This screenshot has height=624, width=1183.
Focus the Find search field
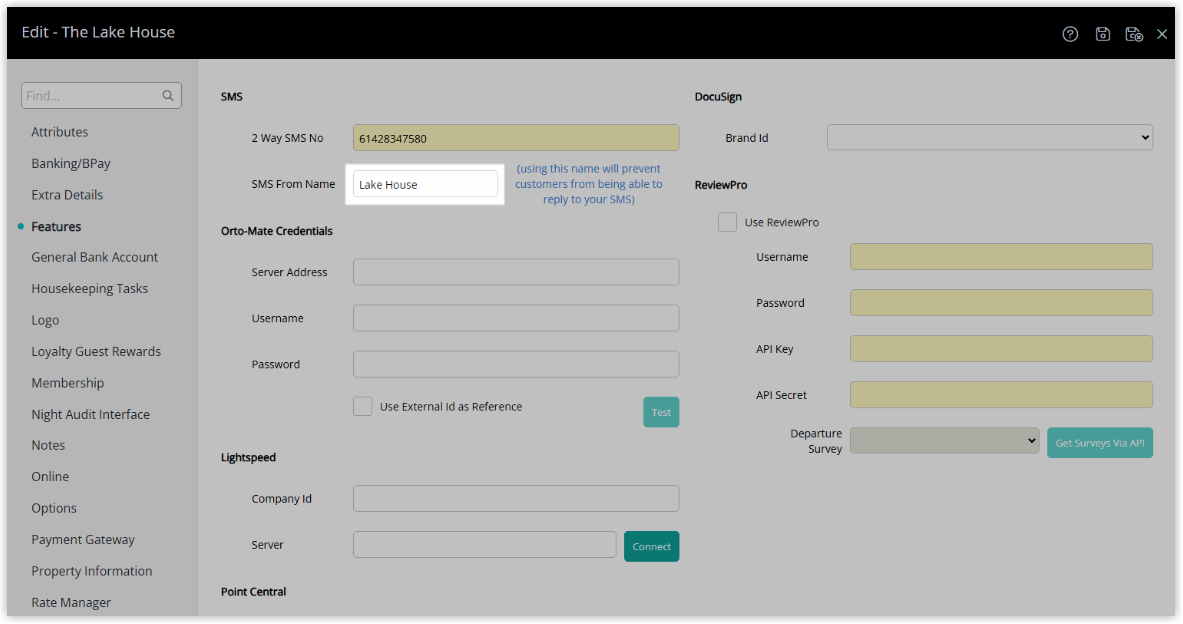pos(101,96)
